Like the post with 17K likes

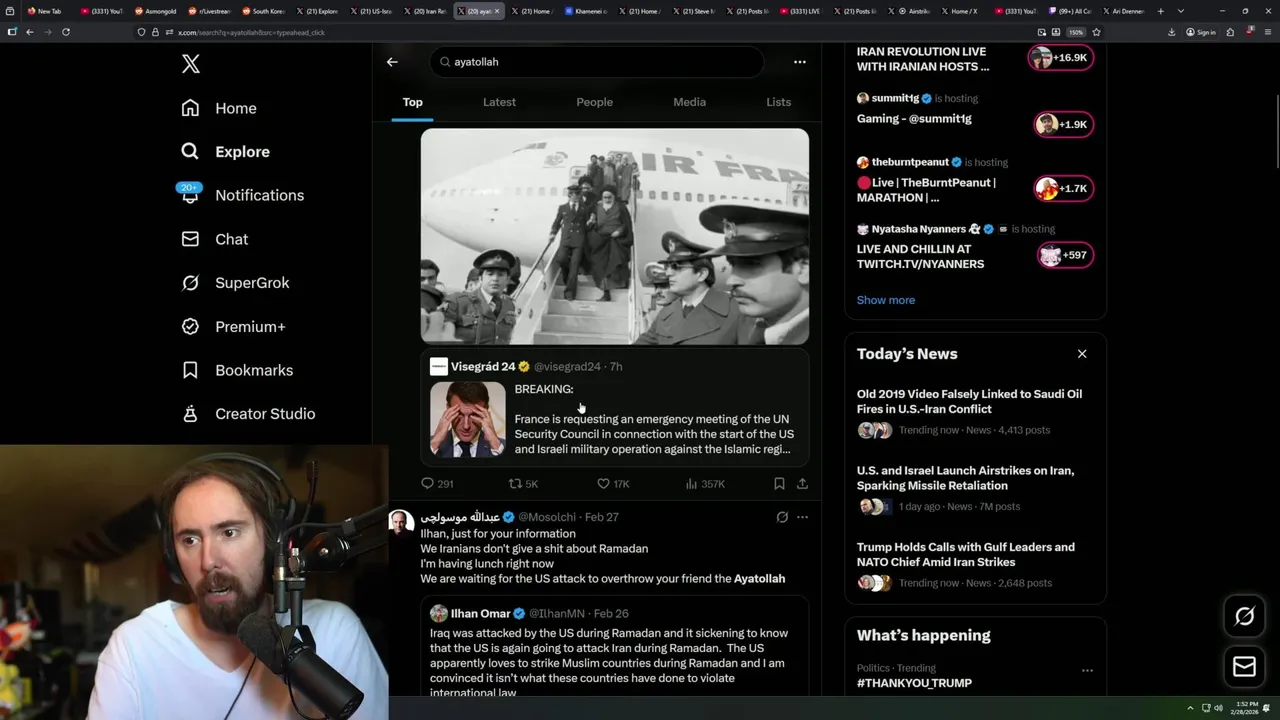point(613,484)
